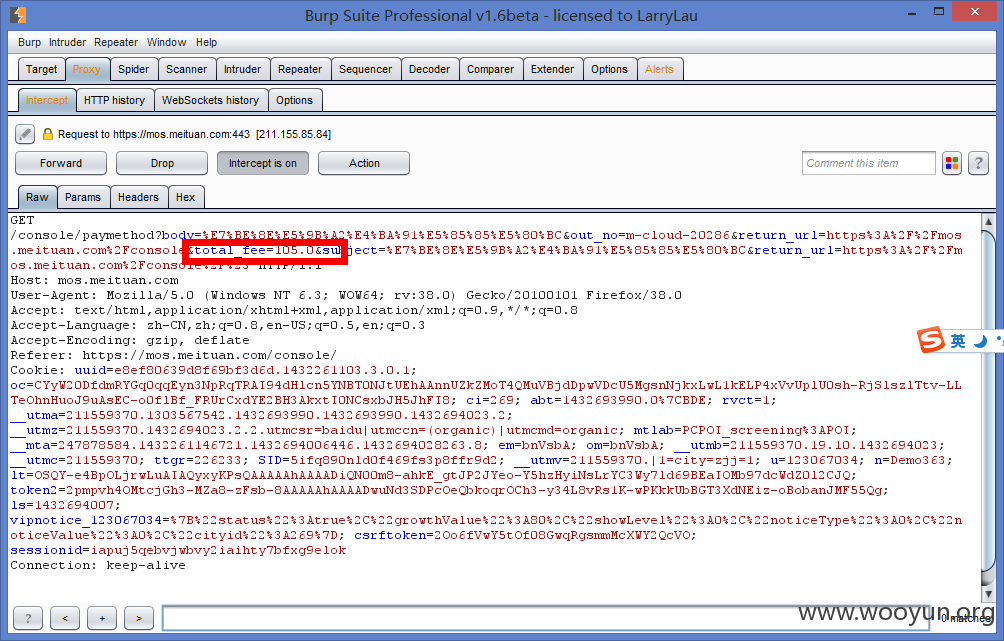Click the search text box at the bottom

[x=547, y=618]
